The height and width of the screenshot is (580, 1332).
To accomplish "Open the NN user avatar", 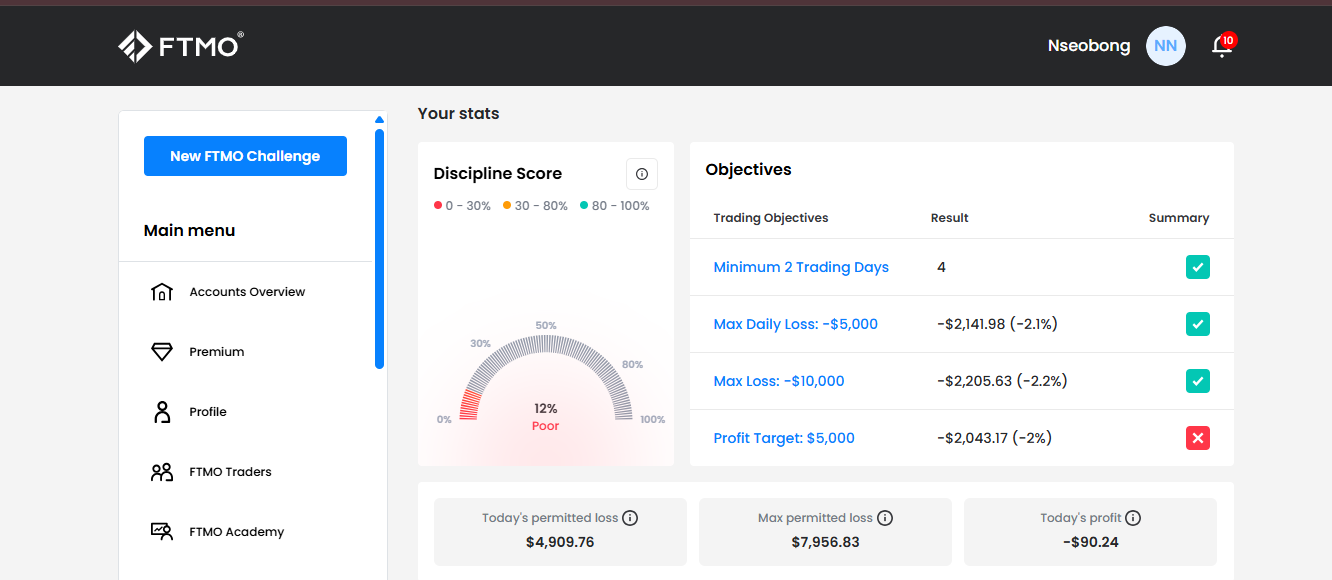I will click(1165, 46).
